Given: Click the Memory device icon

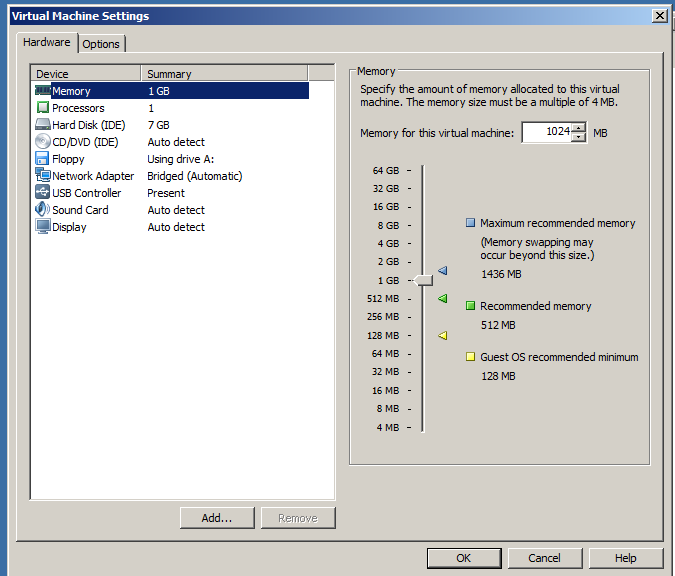Looking at the screenshot, I should [43, 90].
